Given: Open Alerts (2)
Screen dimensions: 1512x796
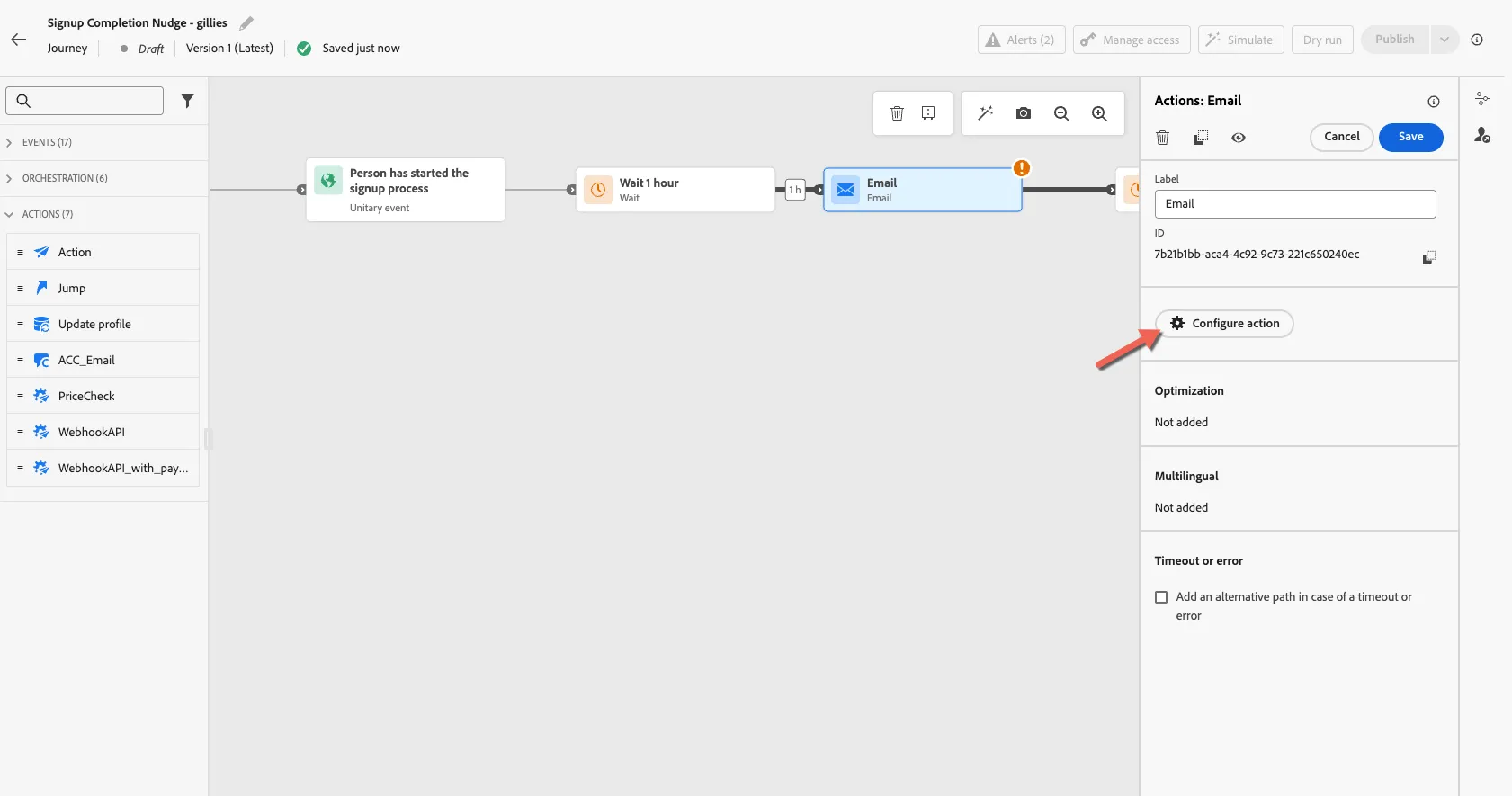Looking at the screenshot, I should (1021, 40).
